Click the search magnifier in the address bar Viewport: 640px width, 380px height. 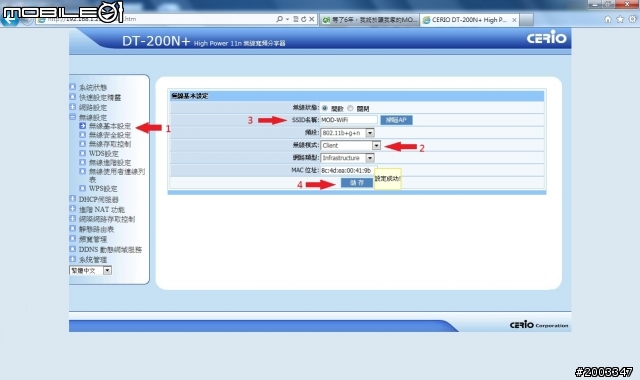280,19
